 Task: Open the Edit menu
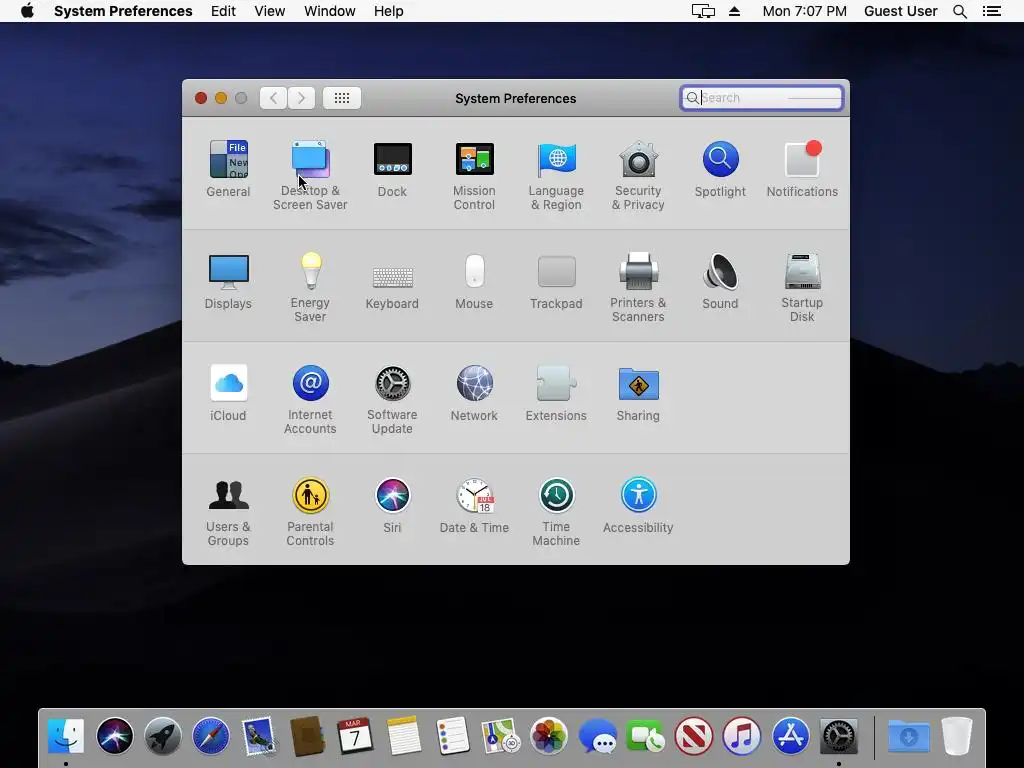pos(223,11)
